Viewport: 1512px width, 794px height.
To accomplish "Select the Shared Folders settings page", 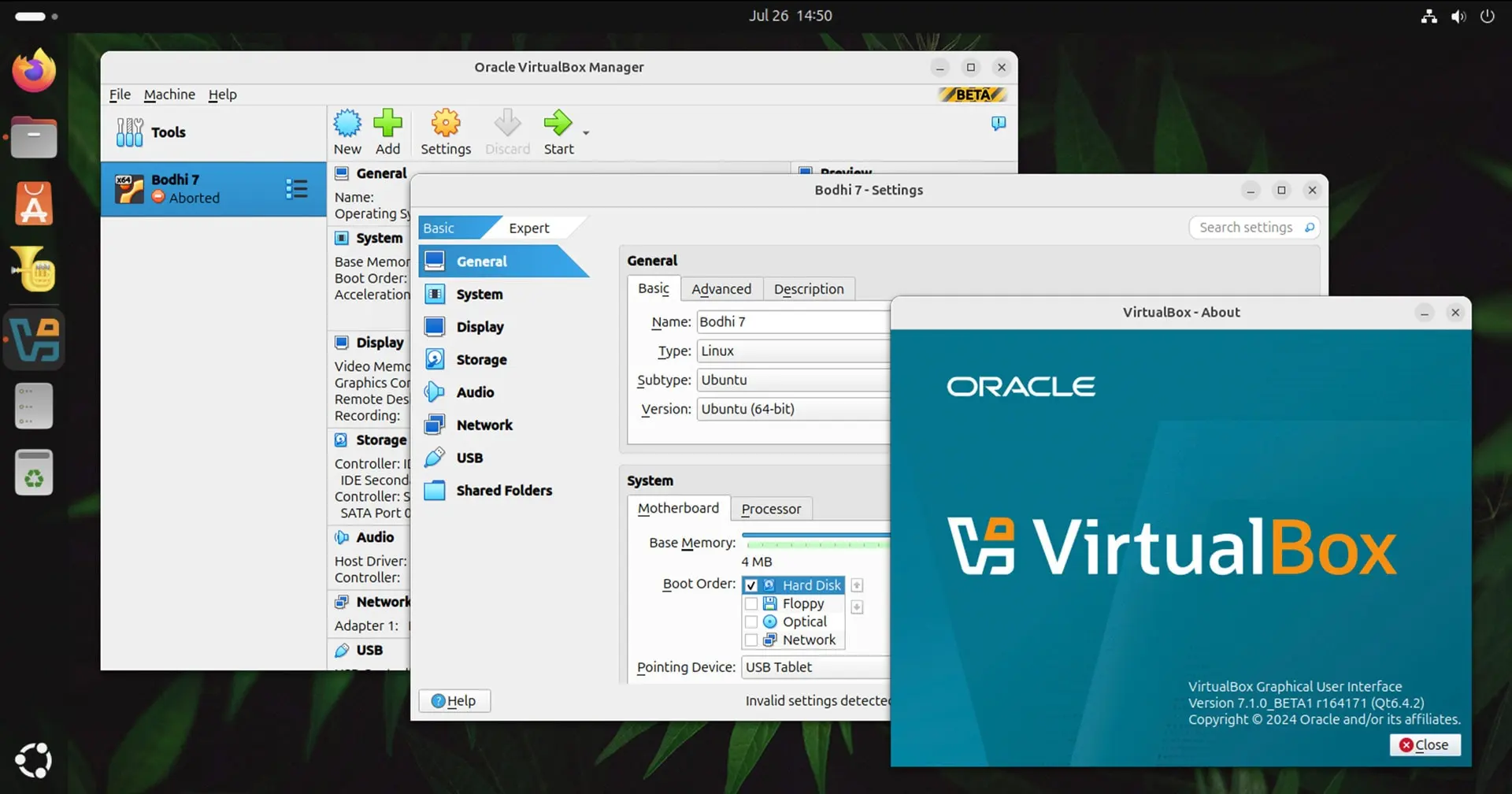I will pyautogui.click(x=504, y=490).
